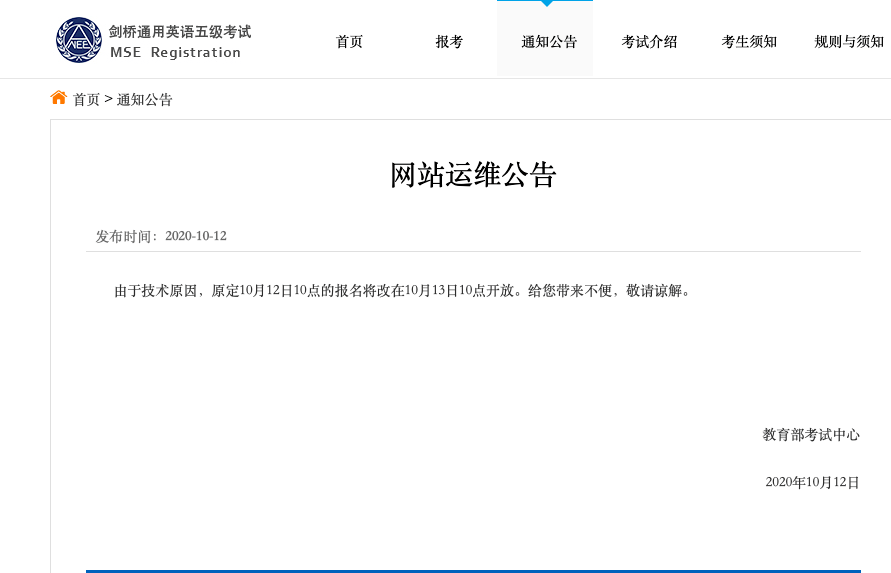
Task: Open the 考生须知 navigation menu item
Action: click(749, 41)
